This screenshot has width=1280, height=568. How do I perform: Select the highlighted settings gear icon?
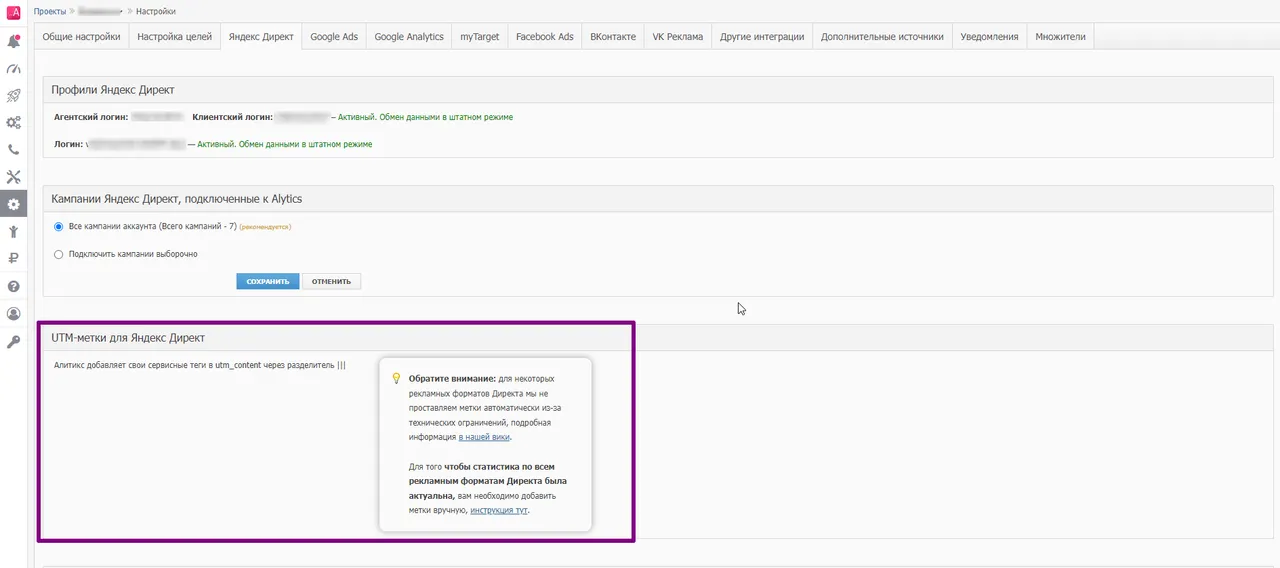[x=14, y=204]
